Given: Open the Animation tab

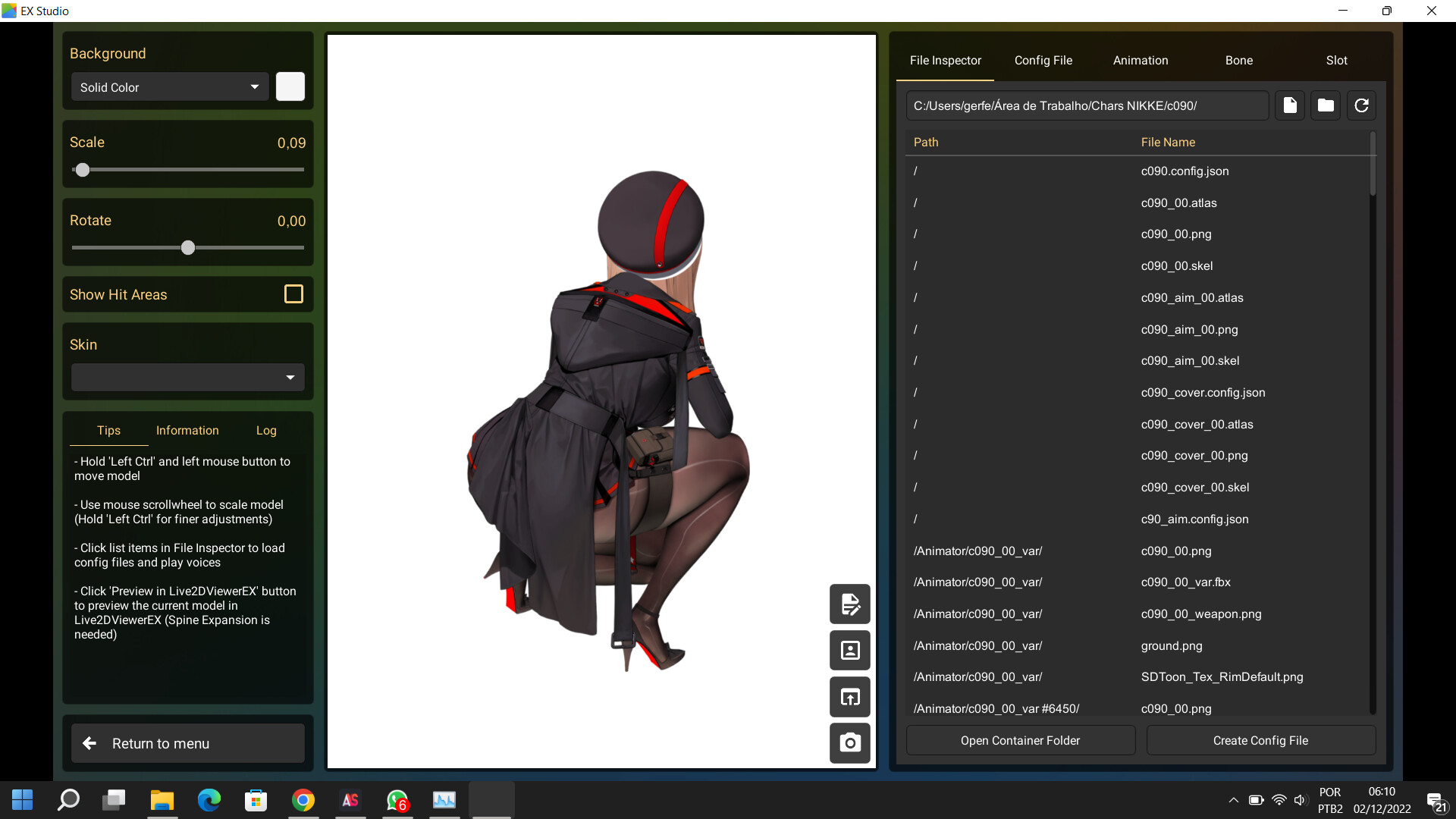Looking at the screenshot, I should (1141, 60).
